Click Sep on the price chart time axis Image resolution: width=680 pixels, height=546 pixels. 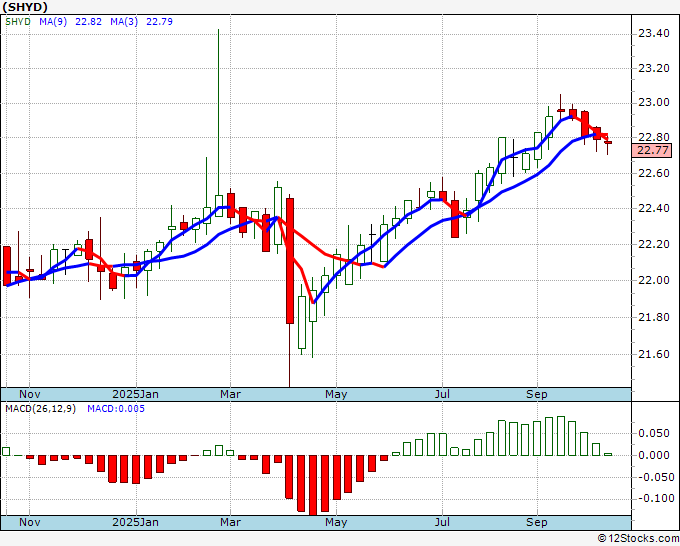tap(536, 394)
